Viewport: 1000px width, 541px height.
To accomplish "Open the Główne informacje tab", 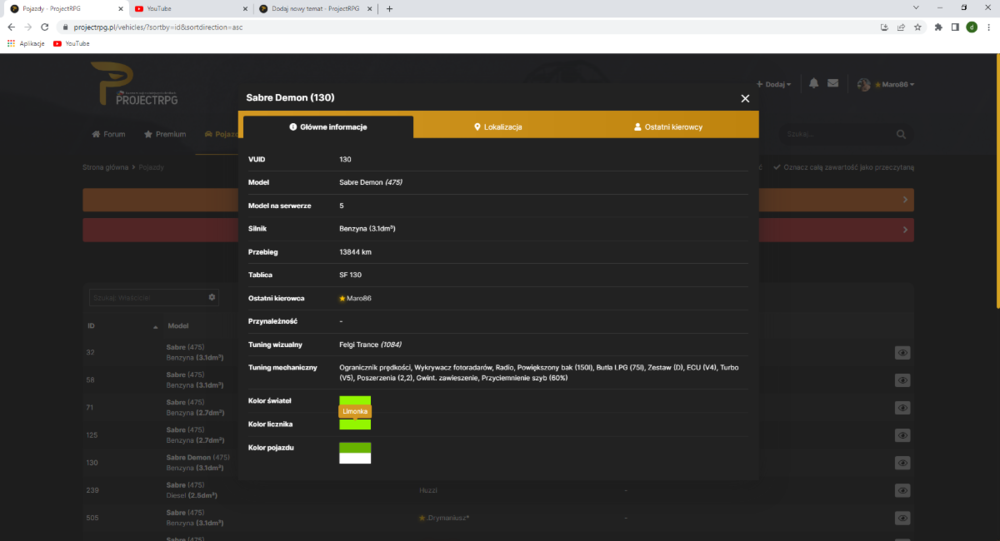I will tap(328, 127).
